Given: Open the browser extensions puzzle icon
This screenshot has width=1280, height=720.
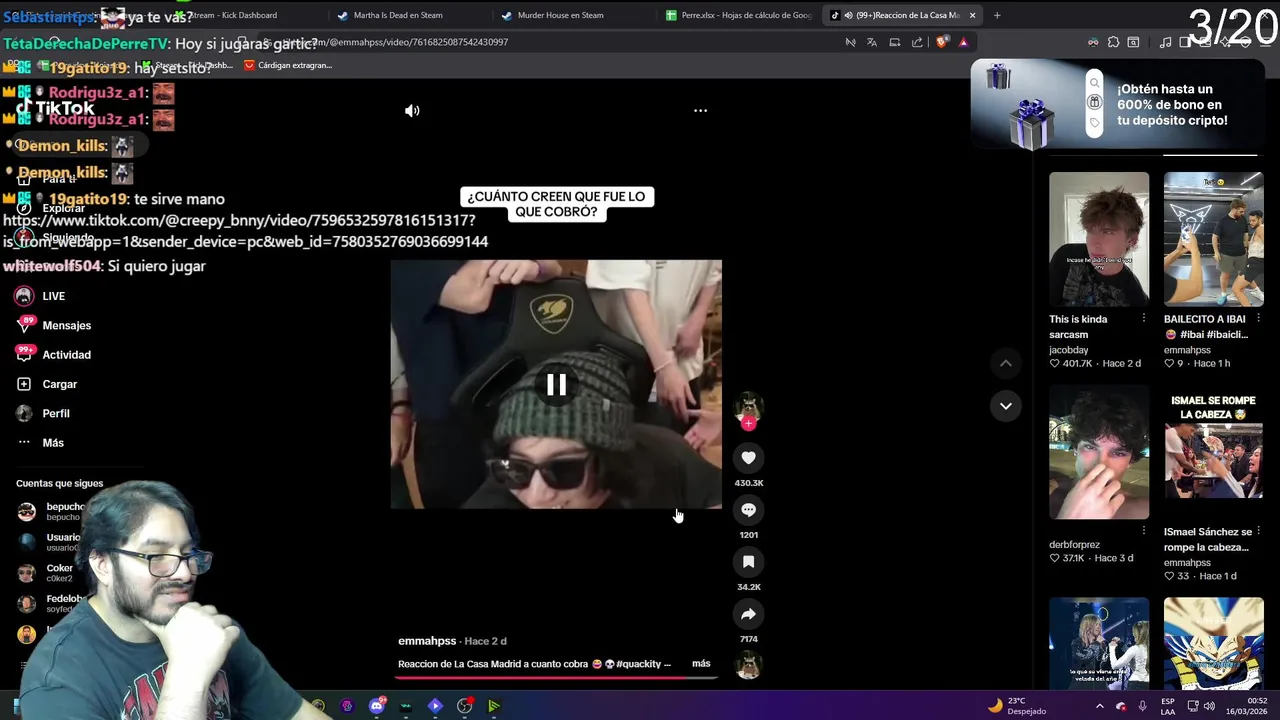Looking at the screenshot, I should point(1113,42).
